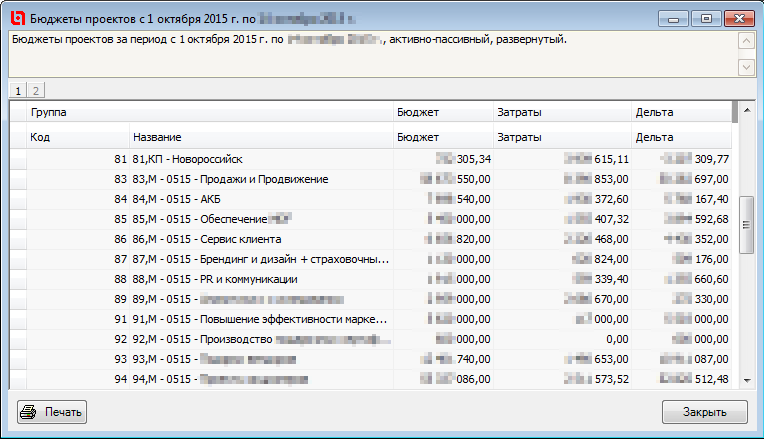Click table scrollbar up arrow

pyautogui.click(x=745, y=110)
